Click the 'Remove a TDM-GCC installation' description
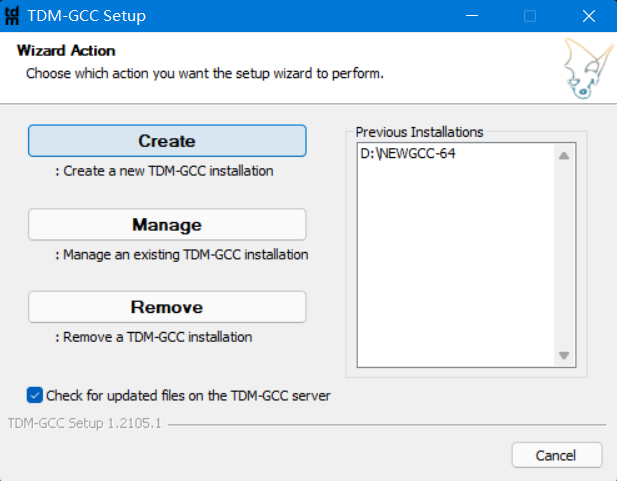 point(153,337)
